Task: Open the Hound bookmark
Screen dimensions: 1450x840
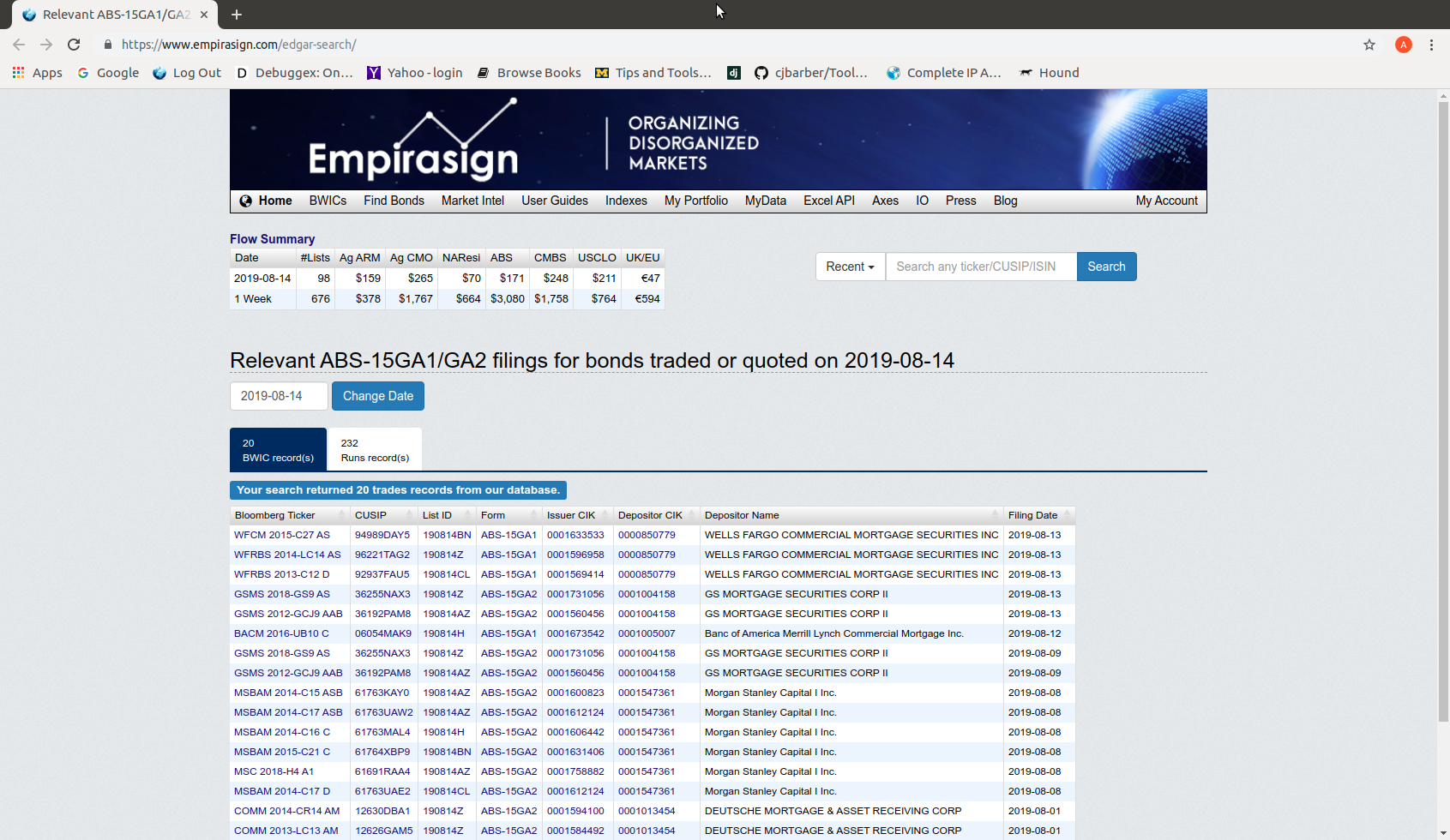Action: tap(1050, 73)
